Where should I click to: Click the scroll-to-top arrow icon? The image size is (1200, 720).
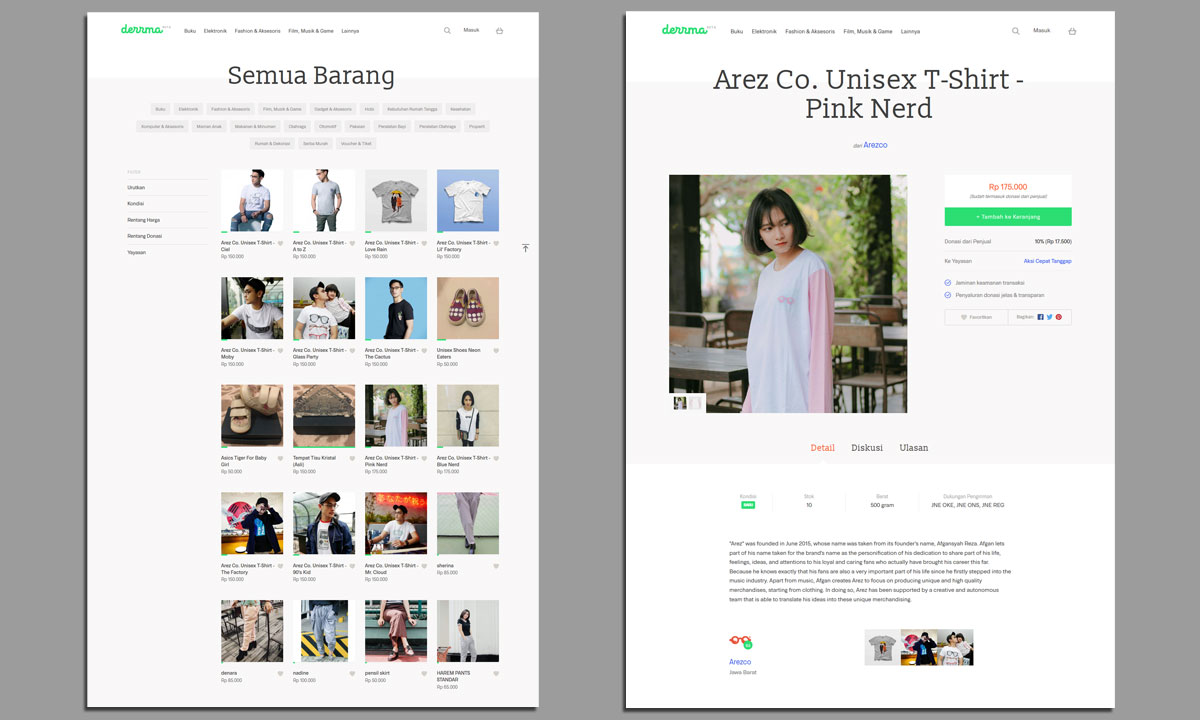(525, 248)
